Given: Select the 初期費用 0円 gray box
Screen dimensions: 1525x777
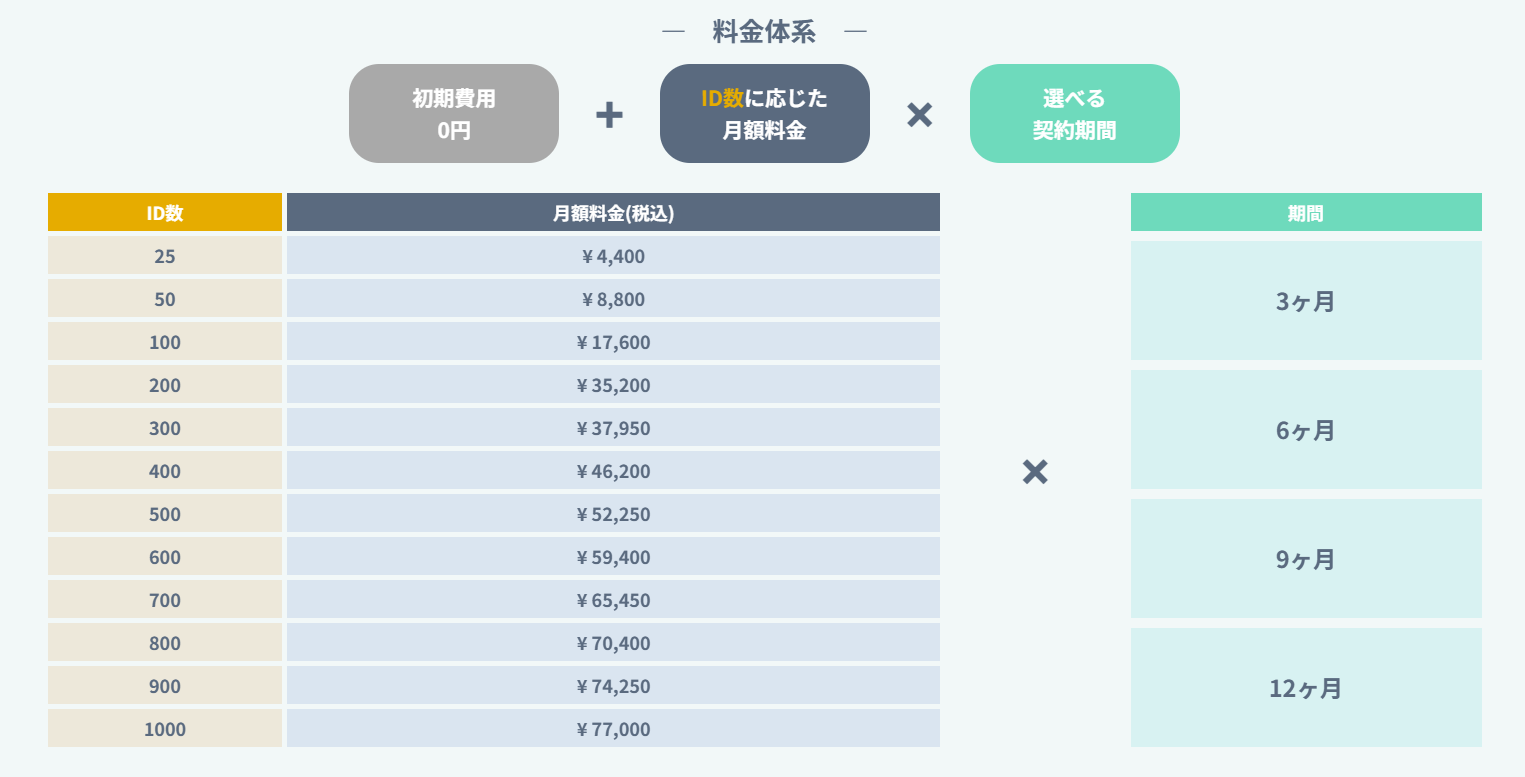Looking at the screenshot, I should 454,114.
